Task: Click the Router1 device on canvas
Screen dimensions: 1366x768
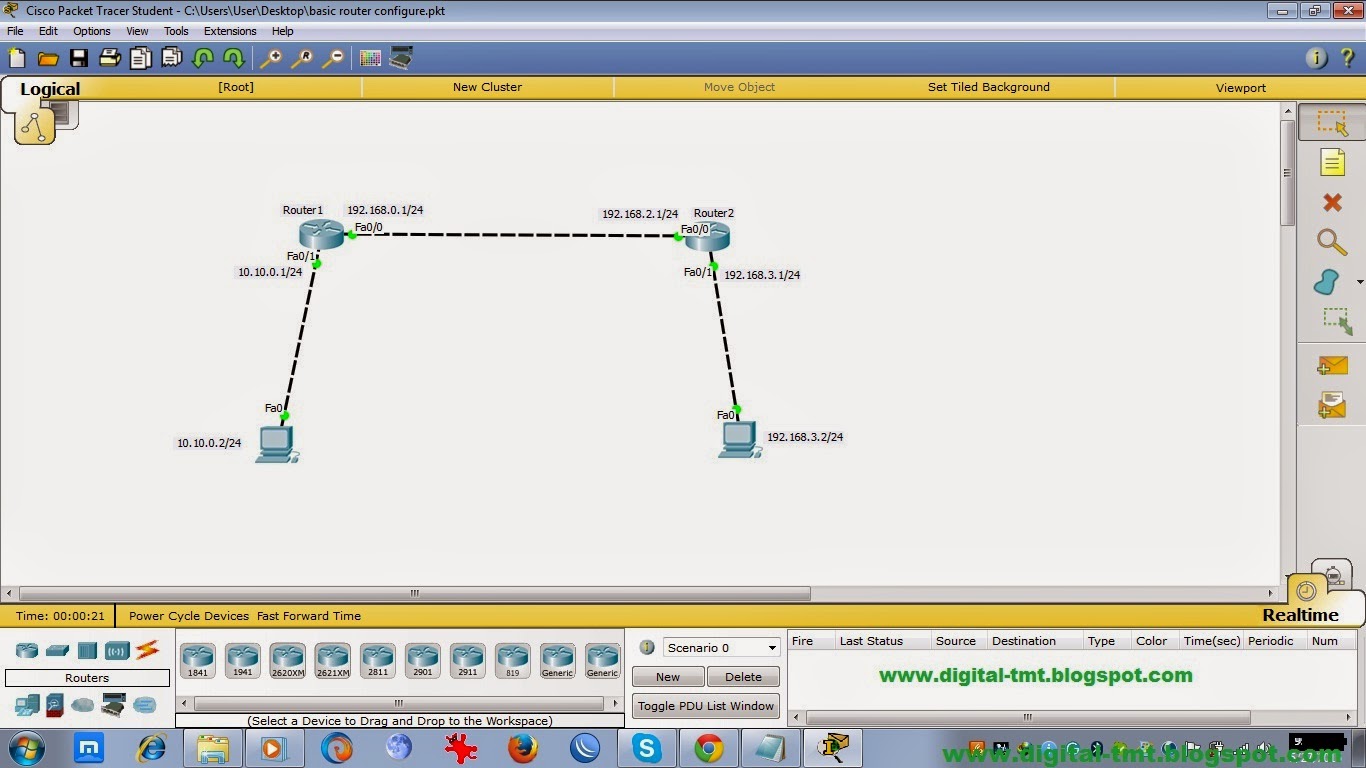Action: tap(321, 235)
